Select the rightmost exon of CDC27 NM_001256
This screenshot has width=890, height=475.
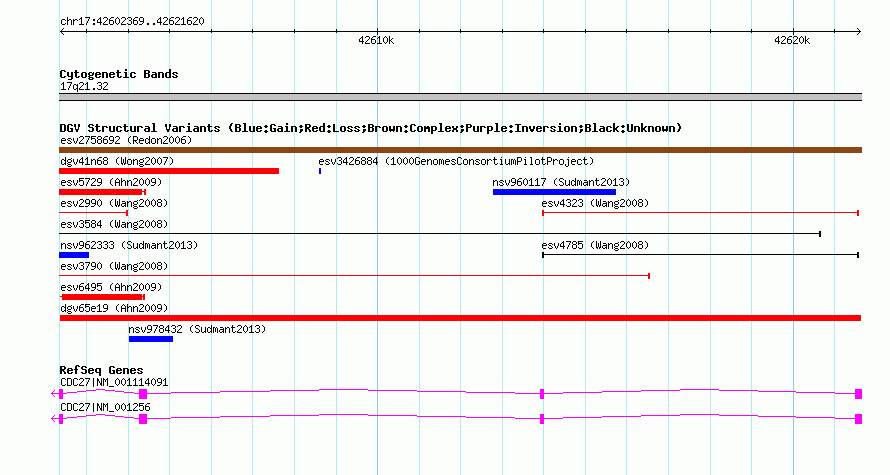point(859,419)
